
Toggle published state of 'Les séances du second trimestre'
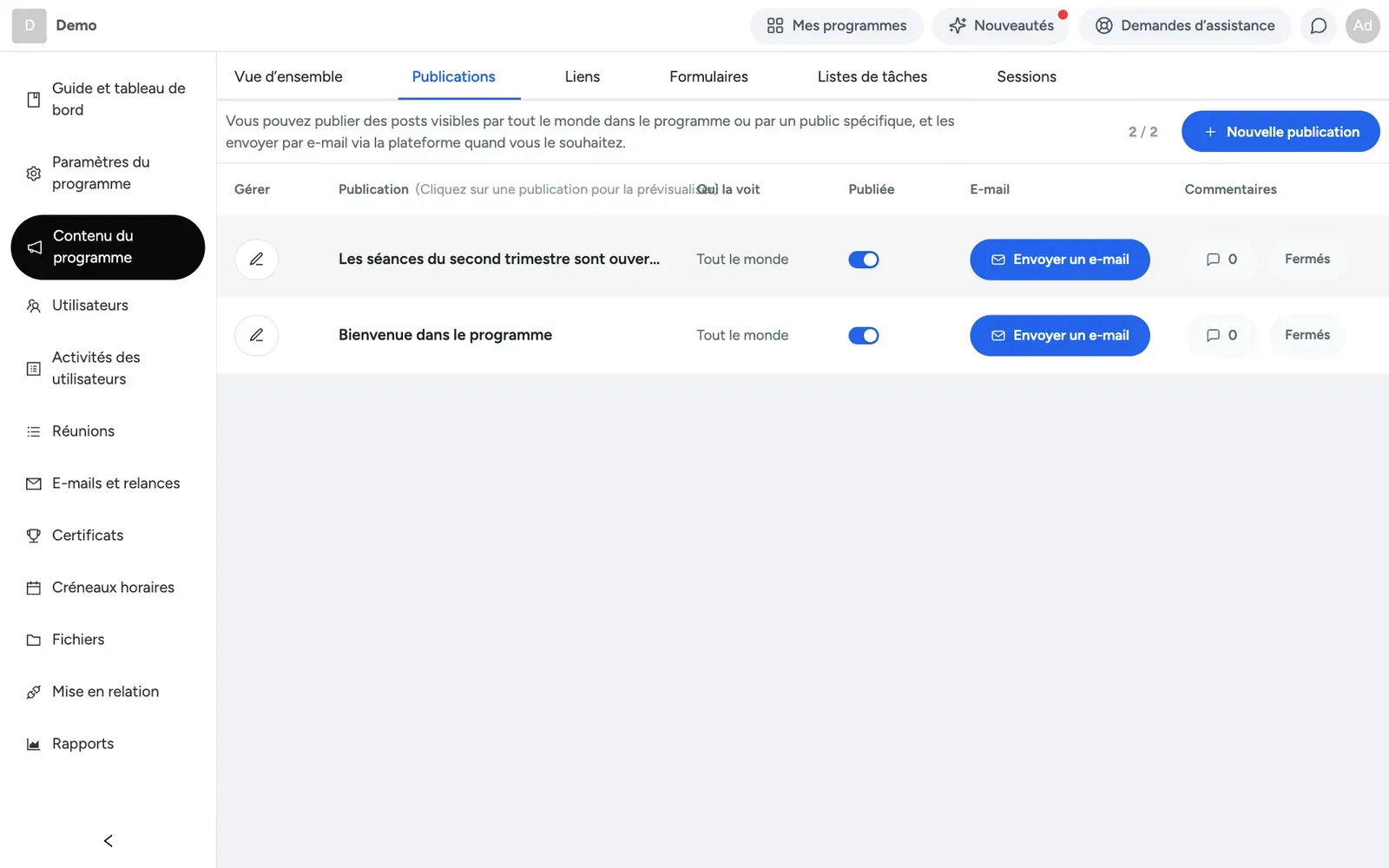(864, 260)
